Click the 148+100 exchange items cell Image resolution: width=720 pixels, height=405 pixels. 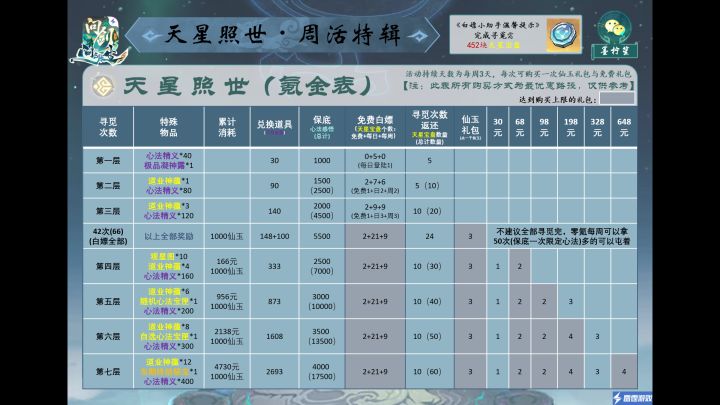coord(274,236)
